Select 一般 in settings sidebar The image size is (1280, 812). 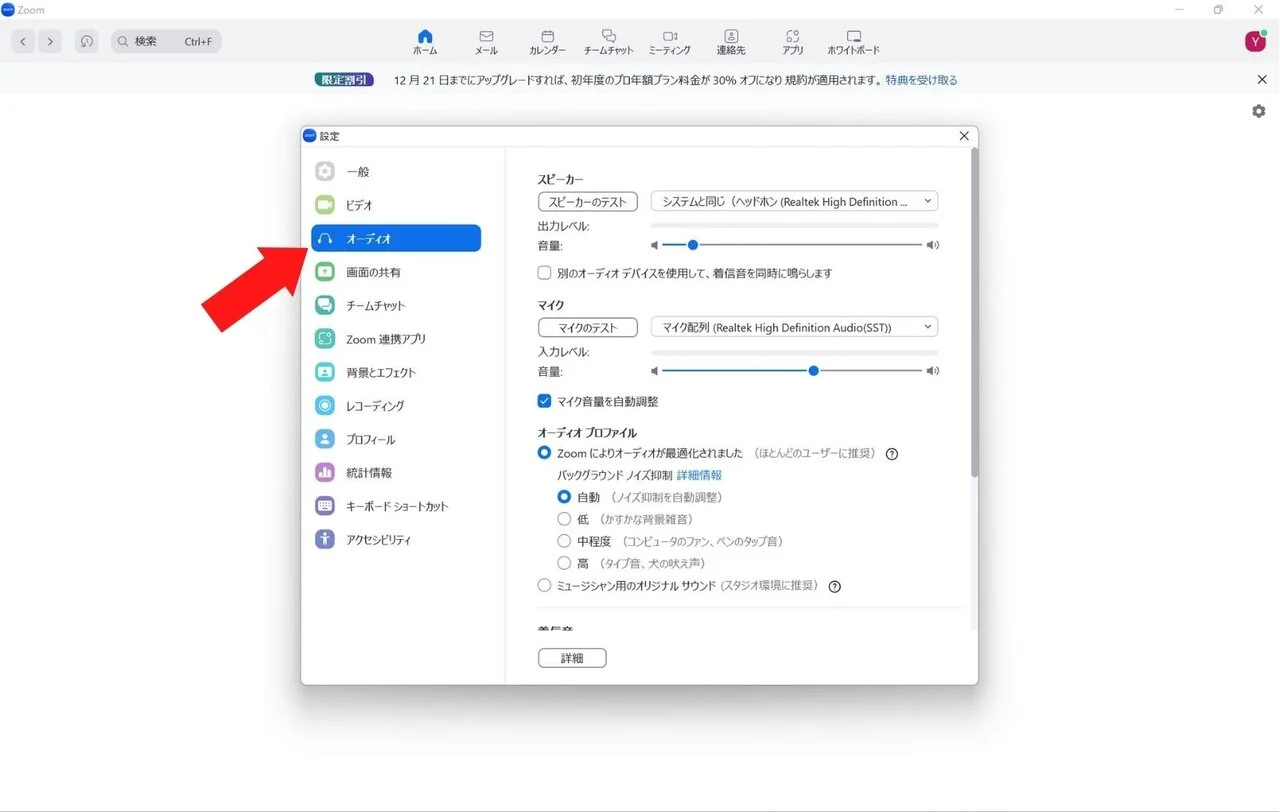pyautogui.click(x=396, y=172)
